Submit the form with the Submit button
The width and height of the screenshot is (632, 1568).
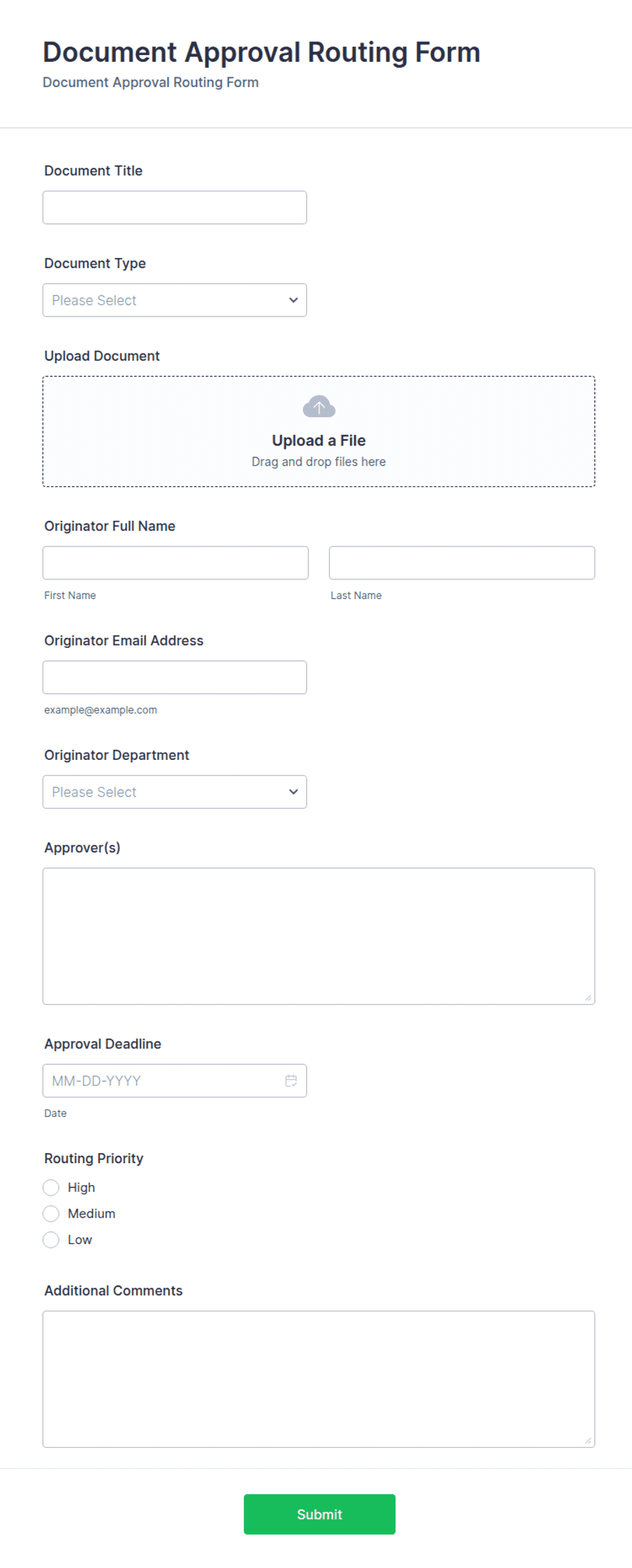tap(319, 1514)
